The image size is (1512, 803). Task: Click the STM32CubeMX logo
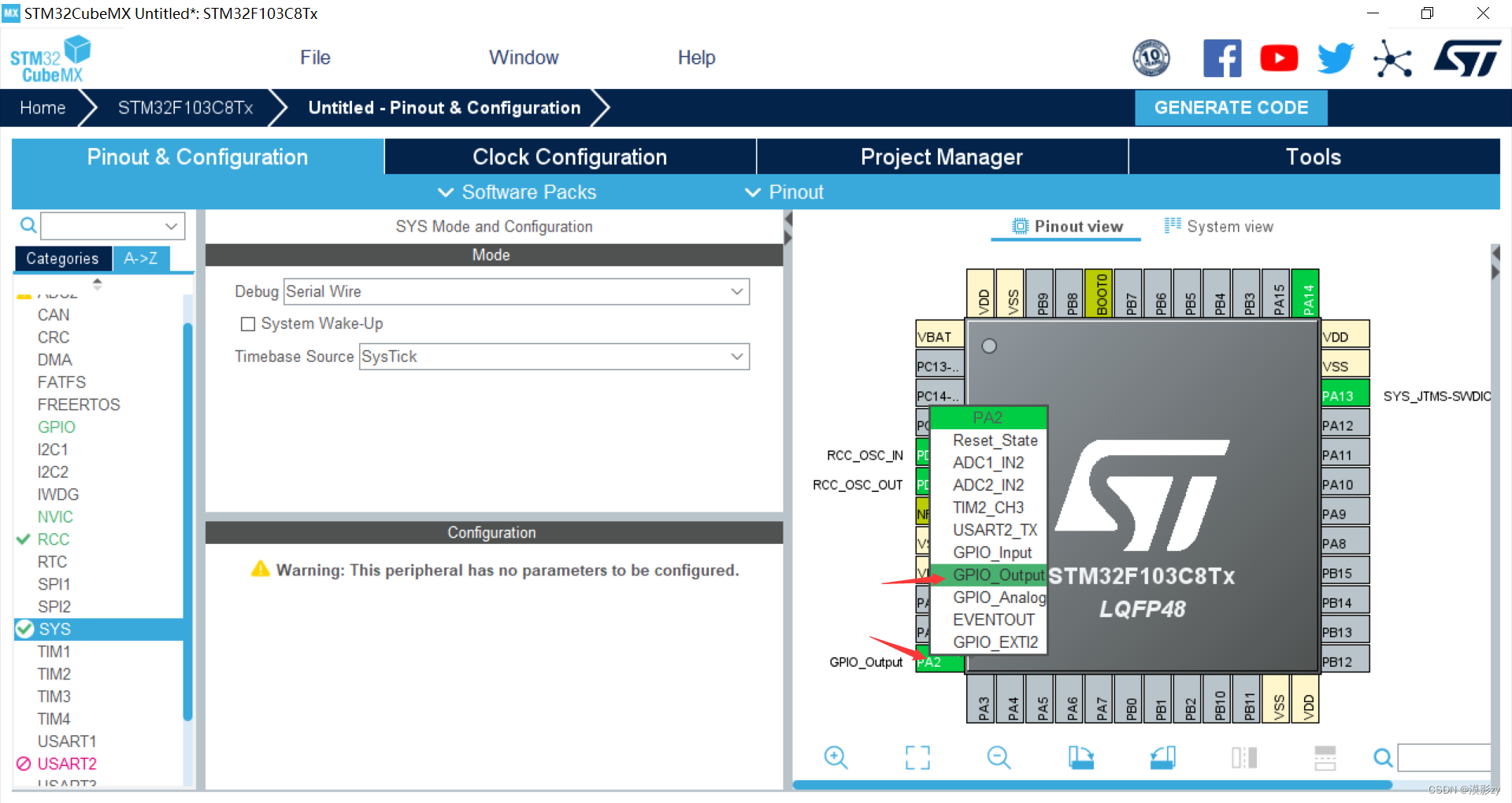click(x=50, y=59)
